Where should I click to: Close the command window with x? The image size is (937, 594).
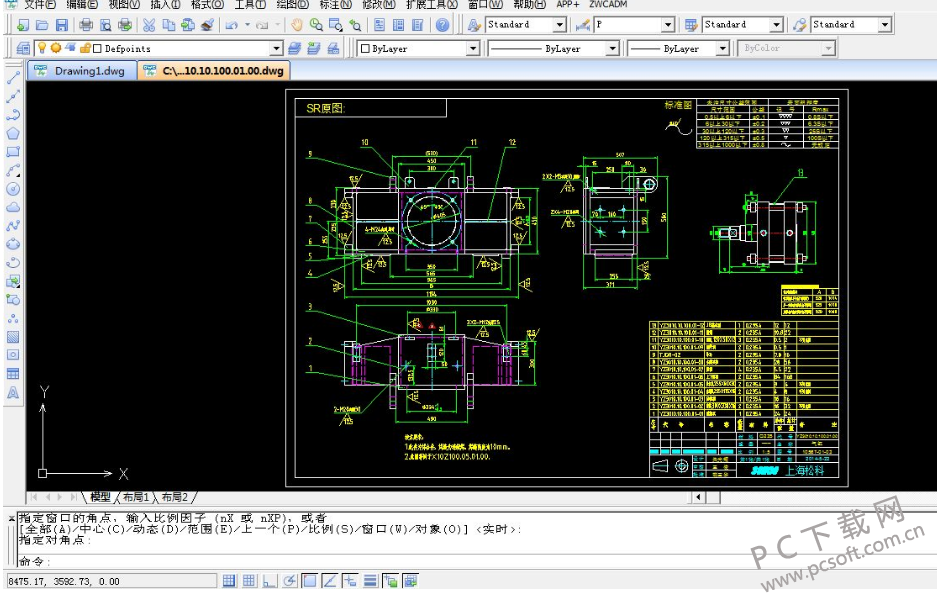[x=11, y=519]
